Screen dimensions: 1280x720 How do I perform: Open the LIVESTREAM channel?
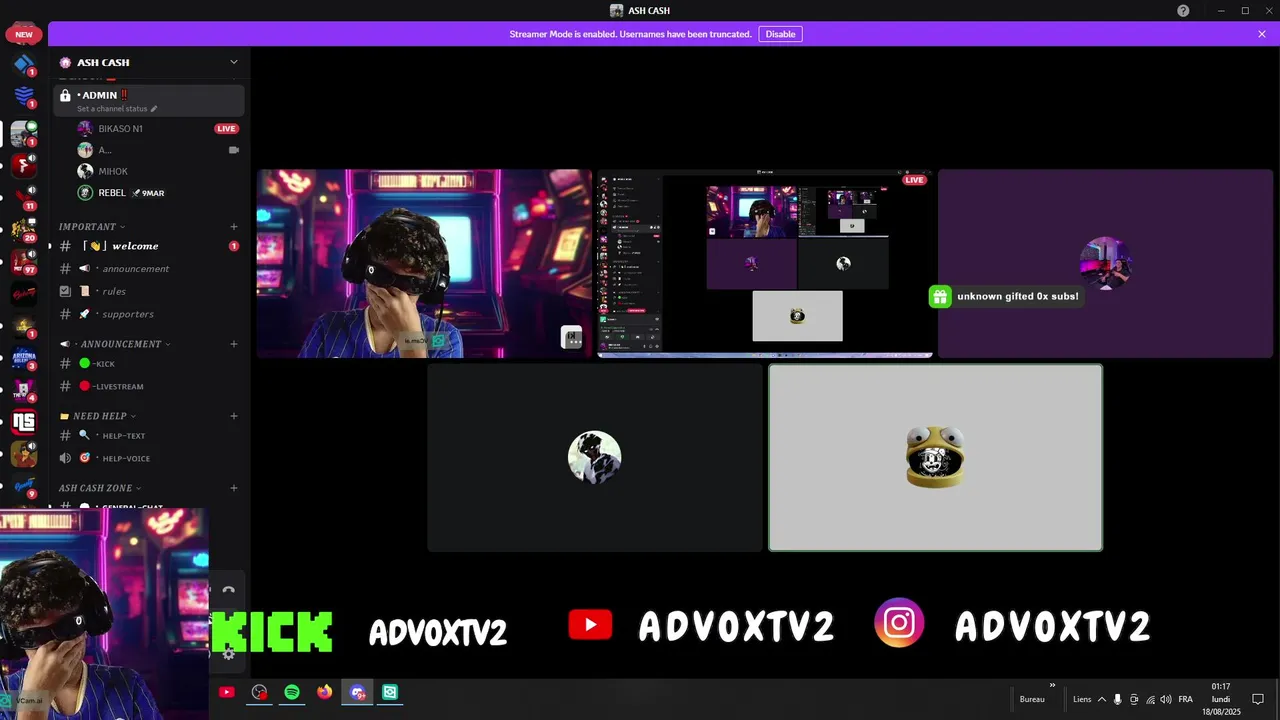coord(149,386)
